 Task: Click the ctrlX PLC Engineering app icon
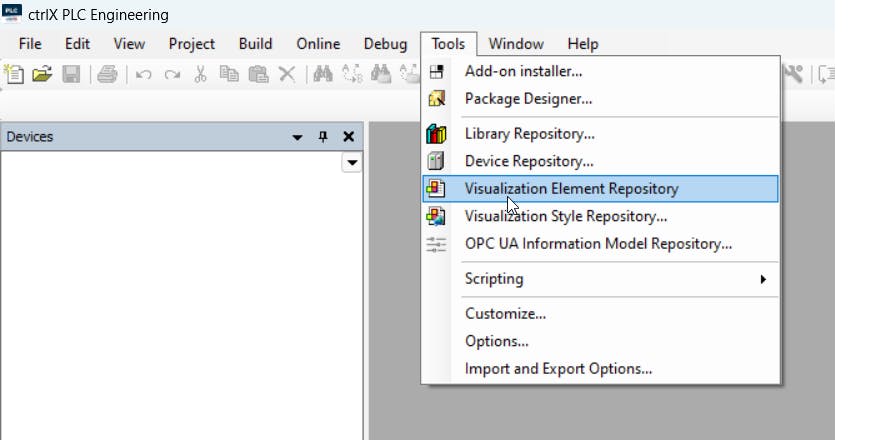click(x=12, y=12)
